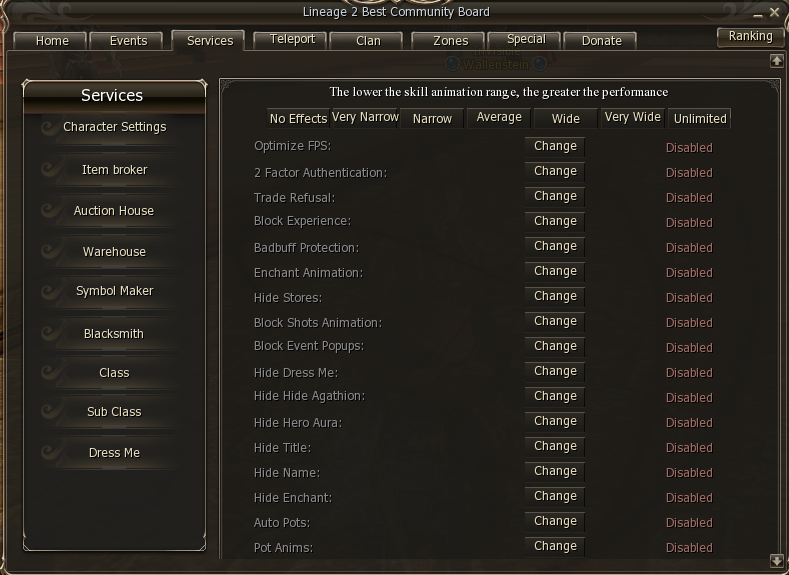This screenshot has height=575, width=789.
Task: Open the Donate tab
Action: click(601, 41)
